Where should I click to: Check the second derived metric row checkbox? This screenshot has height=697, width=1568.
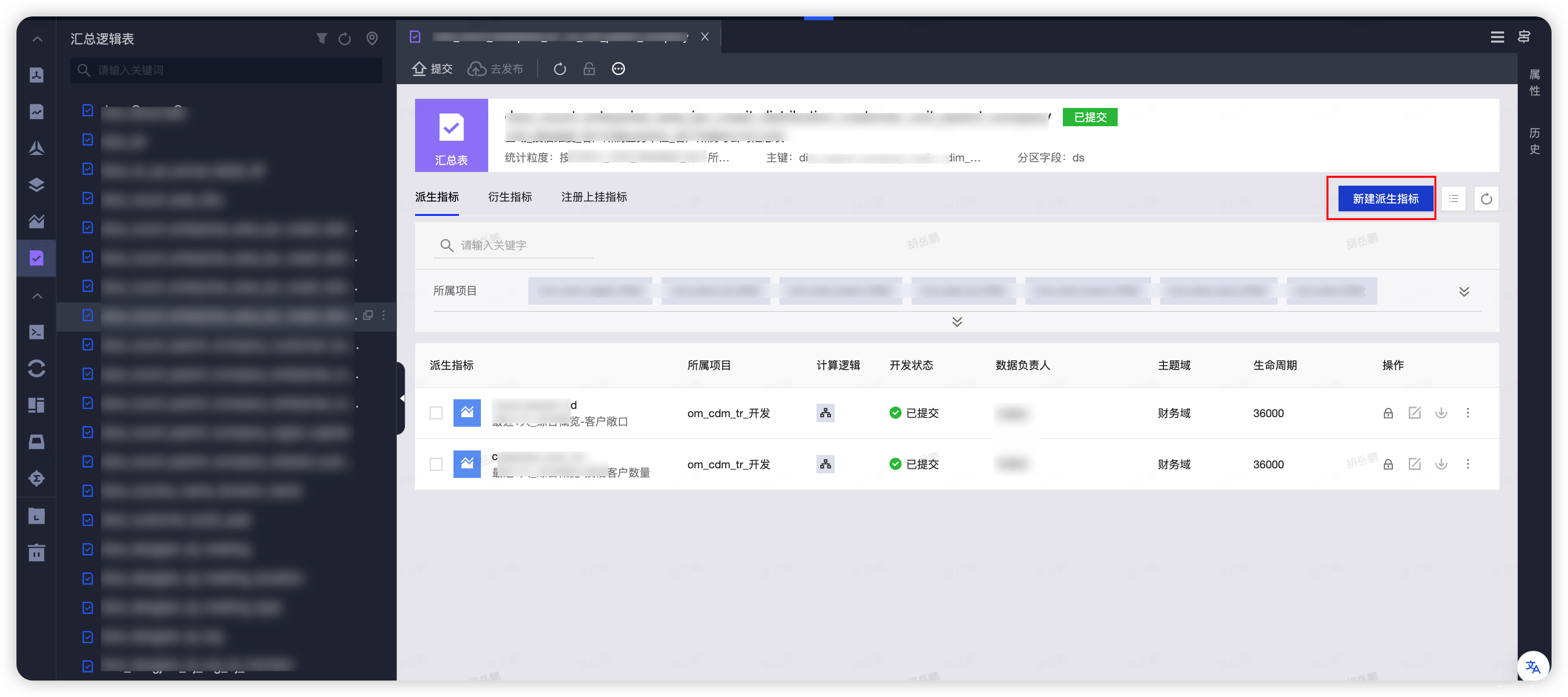coord(436,464)
